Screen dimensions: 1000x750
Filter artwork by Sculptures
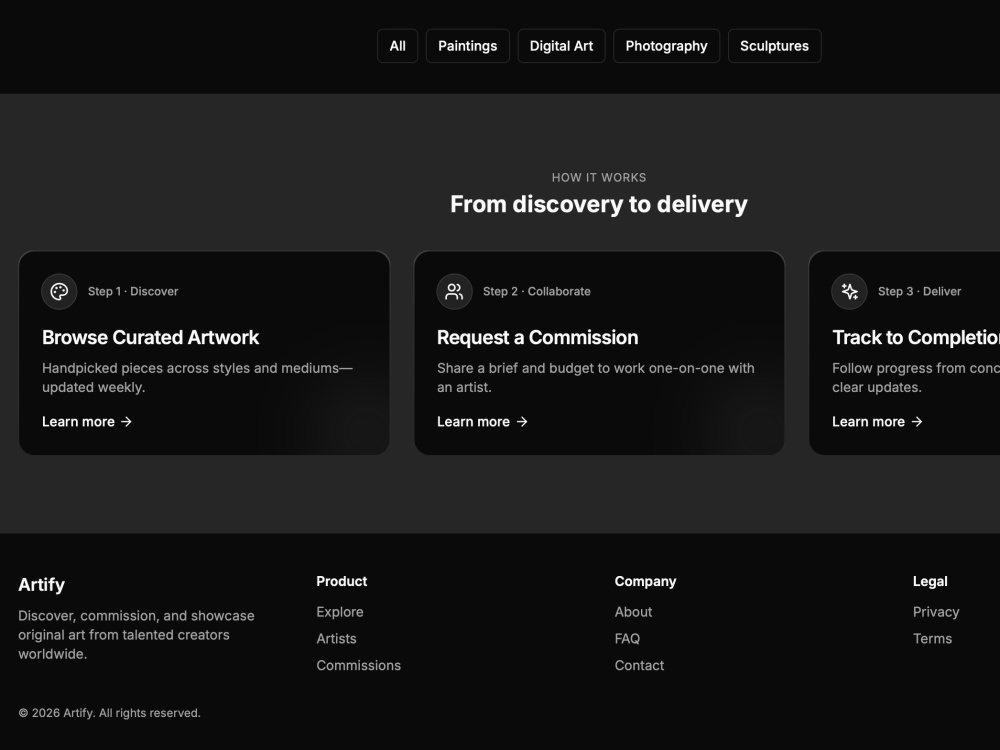point(774,46)
